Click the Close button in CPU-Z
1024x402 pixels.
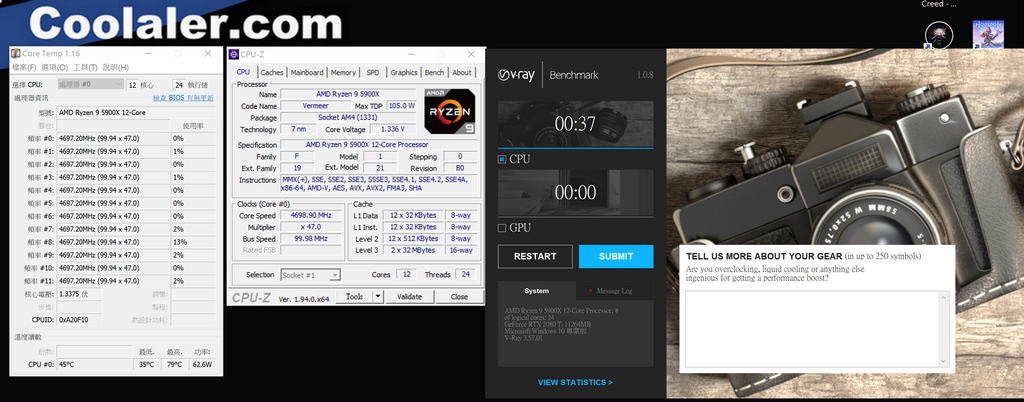point(459,296)
